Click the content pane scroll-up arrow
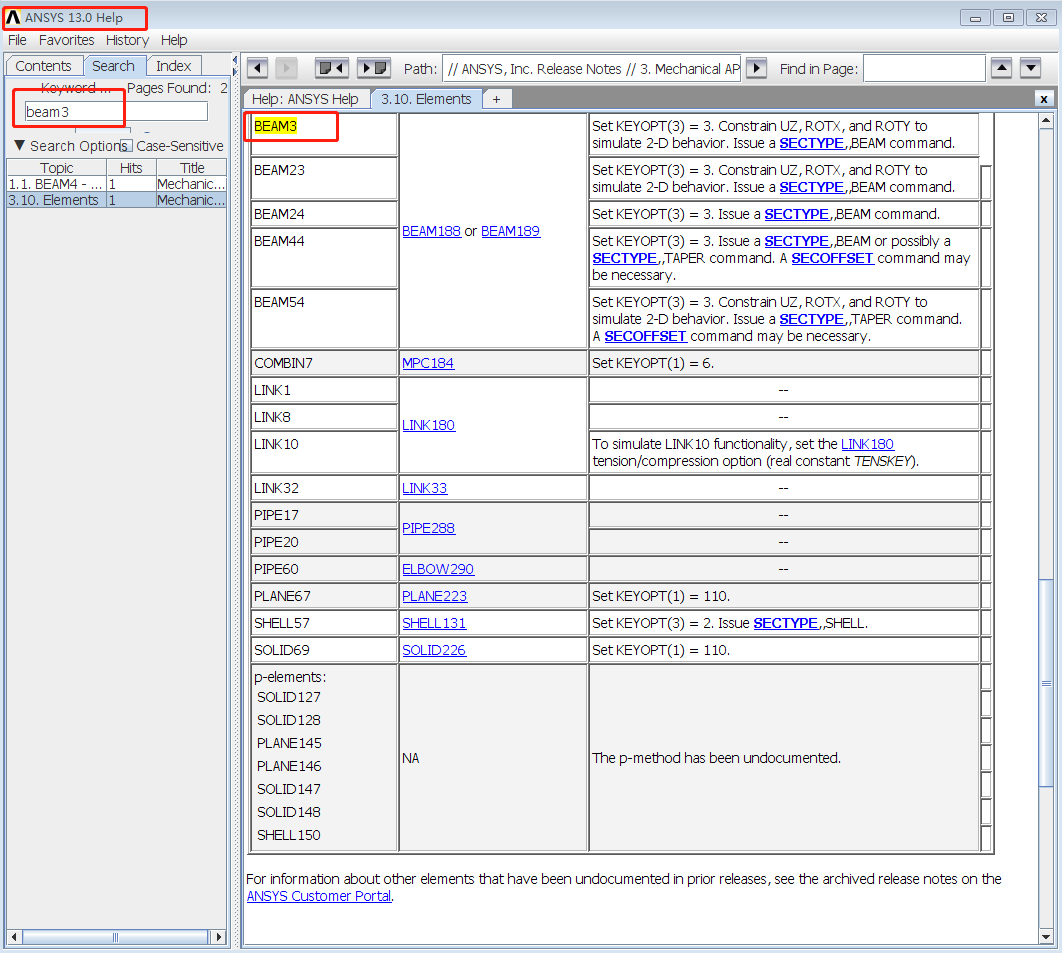1062x953 pixels. click(1046, 121)
